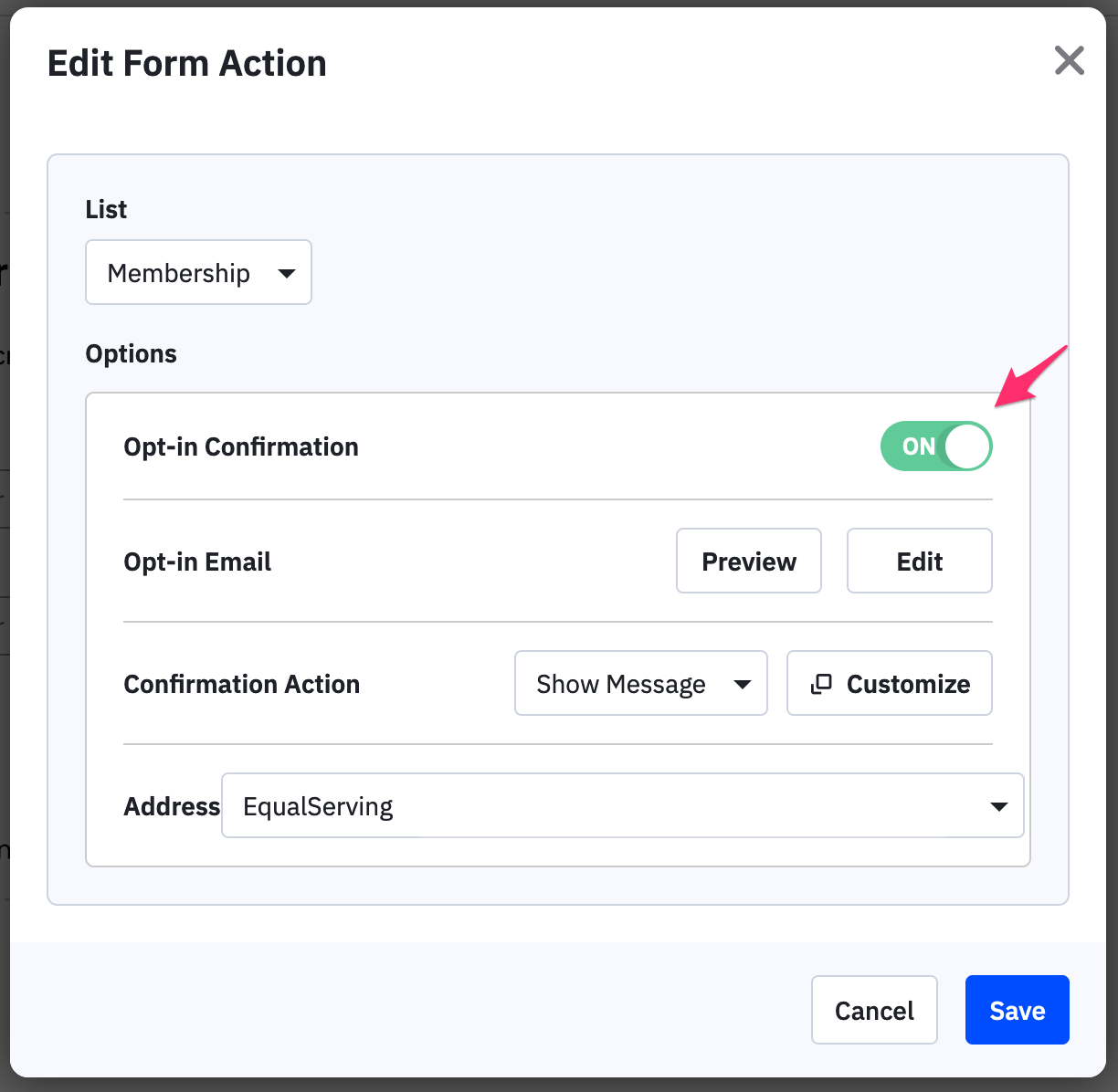Click the pink annotation arrow
1118x1092 pixels.
1030,375
